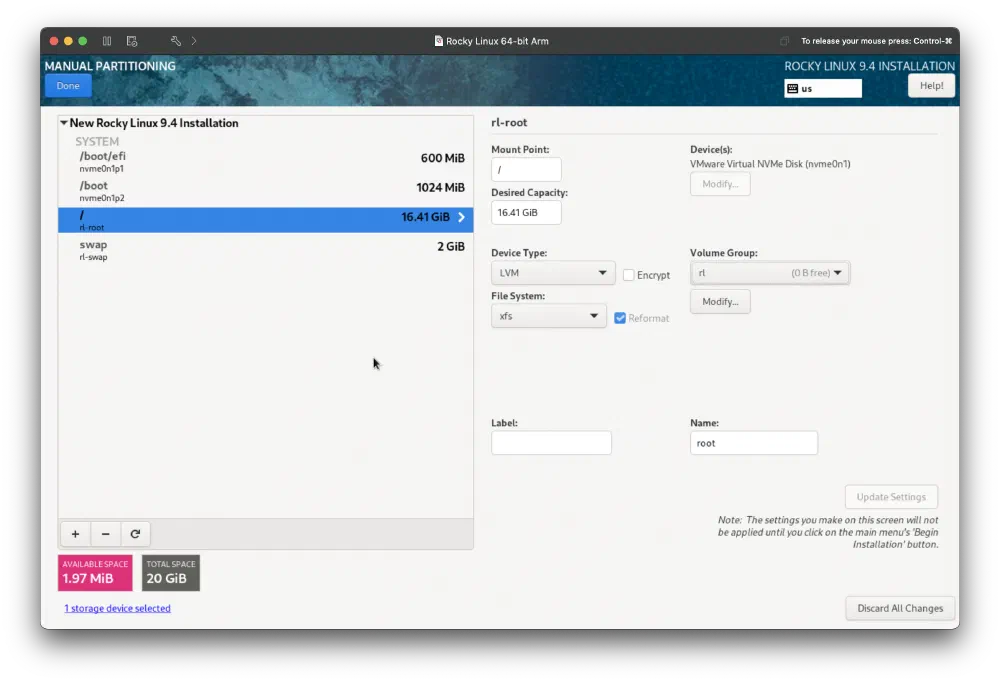Click the keyboard layout us indicator
1000x682 pixels.
pyautogui.click(x=823, y=88)
